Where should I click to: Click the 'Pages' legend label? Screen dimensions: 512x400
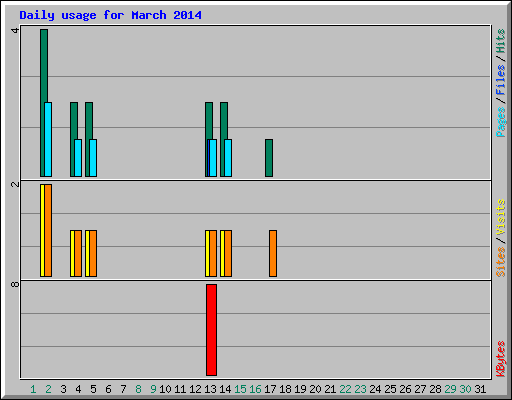click(501, 122)
